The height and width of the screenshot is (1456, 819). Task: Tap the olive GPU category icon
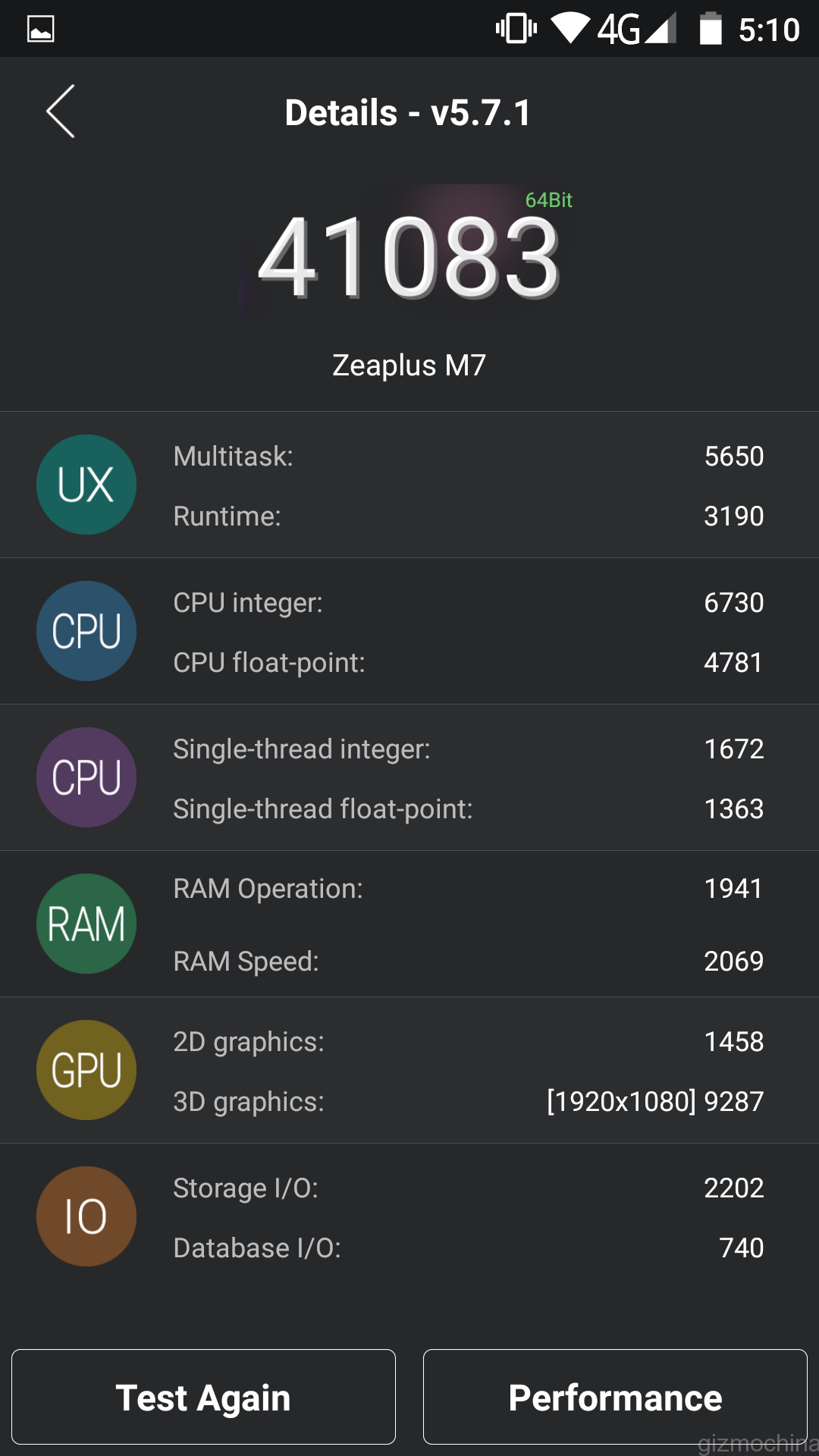(86, 1070)
